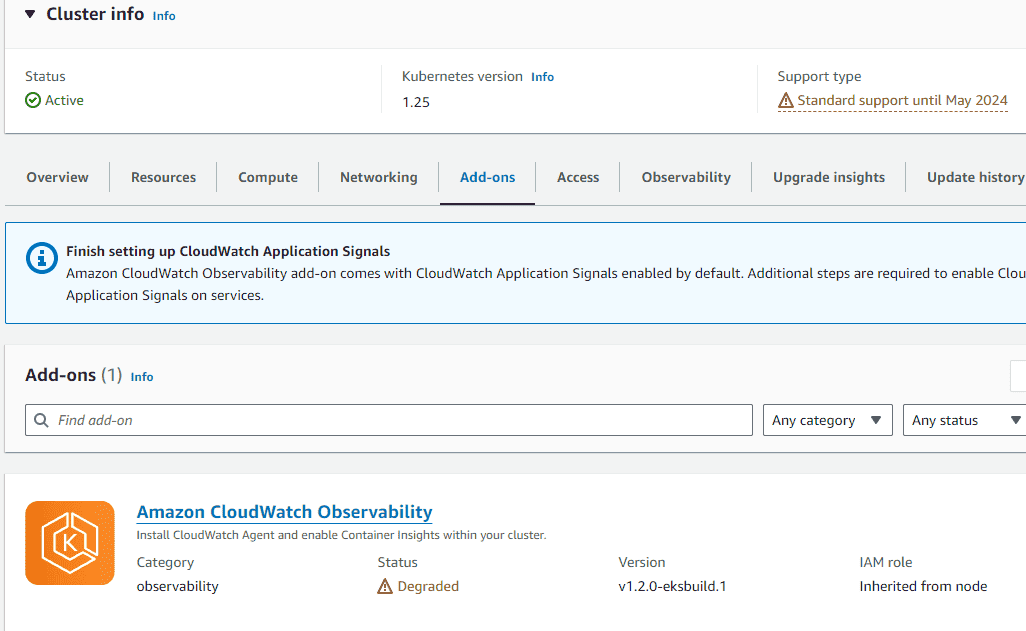Click the Active status text
This screenshot has width=1026, height=631.
point(64,100)
